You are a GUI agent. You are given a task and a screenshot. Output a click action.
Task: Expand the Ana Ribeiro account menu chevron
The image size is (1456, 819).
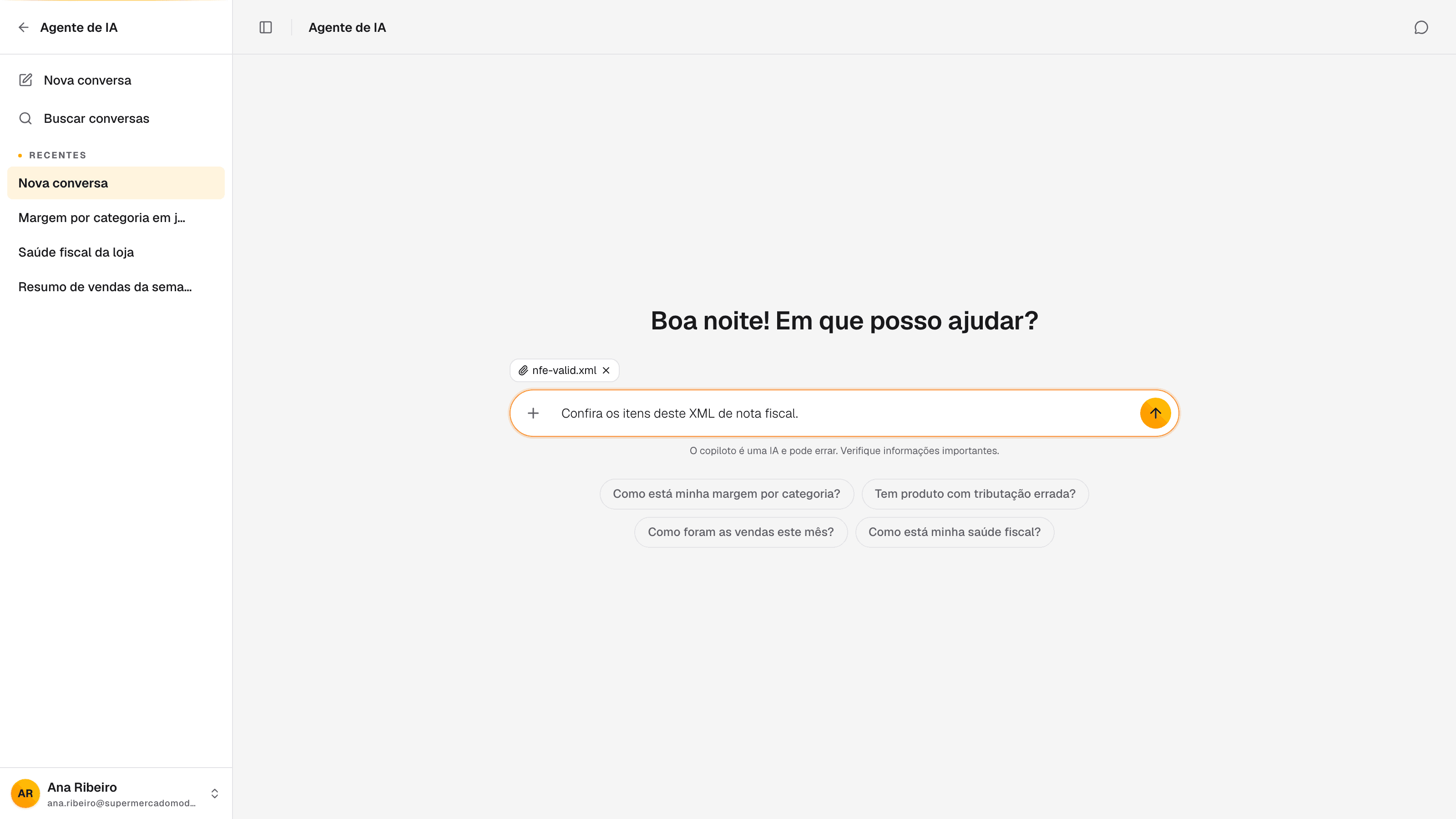215,794
